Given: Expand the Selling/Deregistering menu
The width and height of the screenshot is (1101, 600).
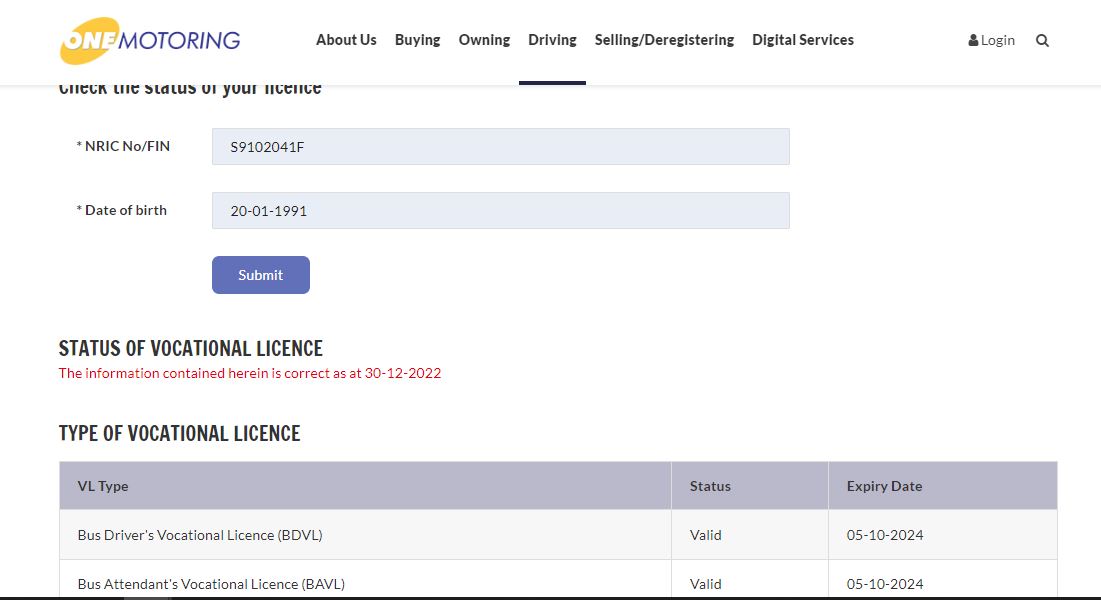Looking at the screenshot, I should [664, 40].
